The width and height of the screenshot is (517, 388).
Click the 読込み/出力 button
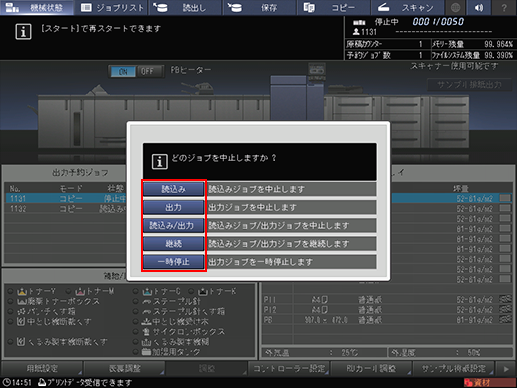pyautogui.click(x=173, y=225)
